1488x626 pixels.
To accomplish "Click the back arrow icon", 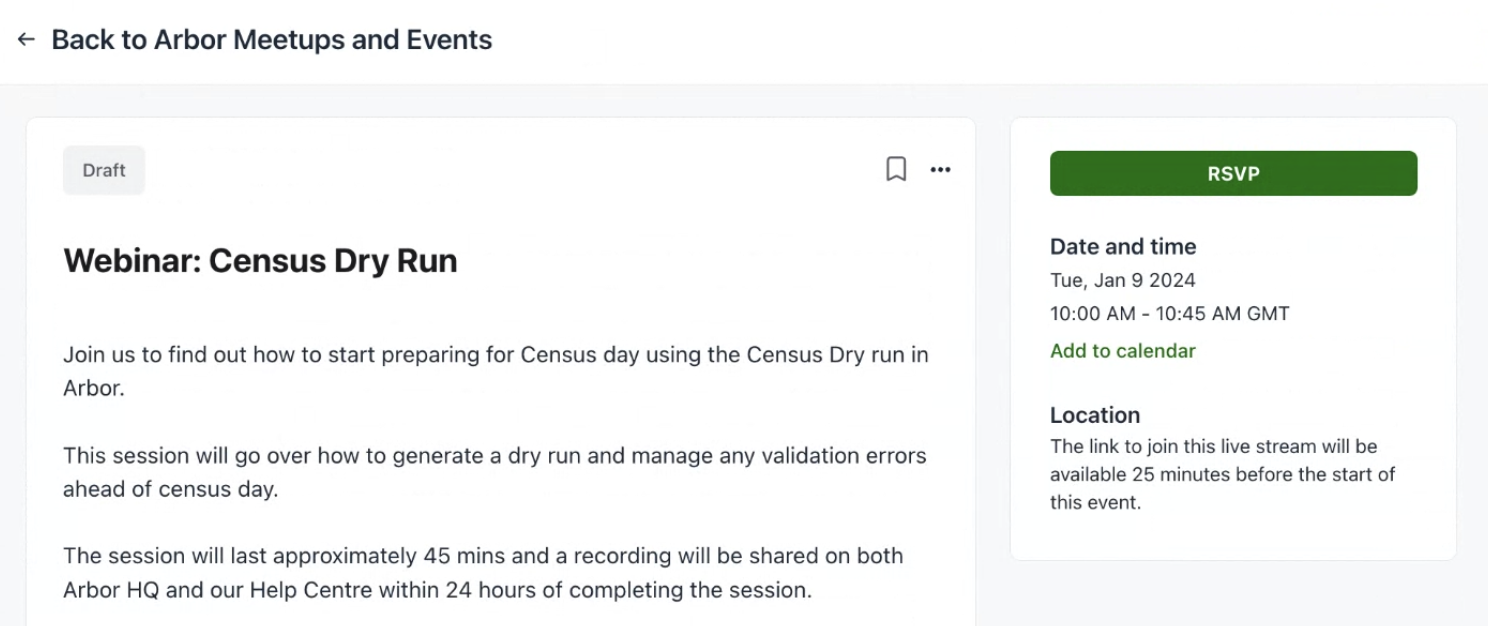I will click(26, 40).
